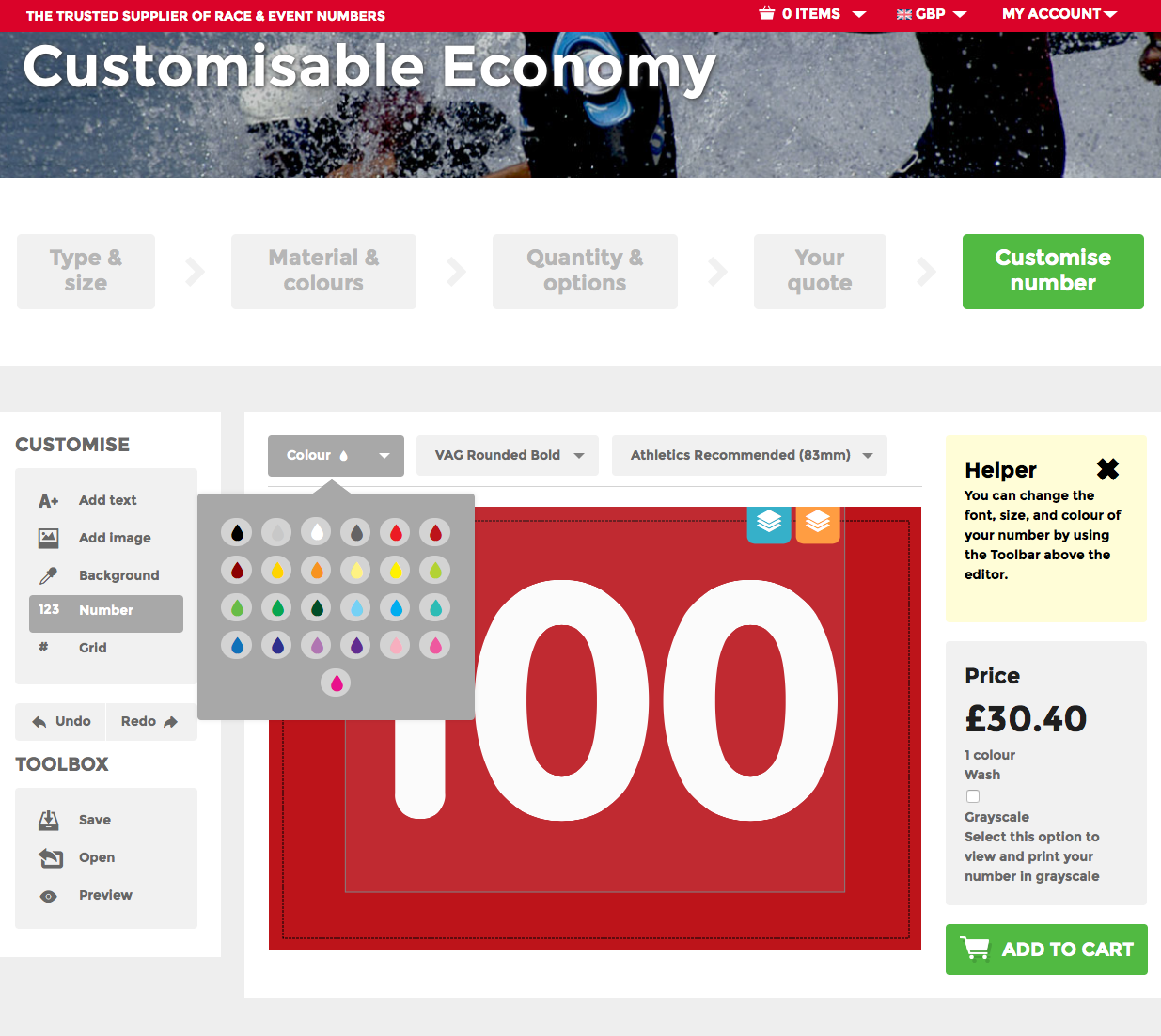Click the blue layers icon on canvas

tap(769, 522)
